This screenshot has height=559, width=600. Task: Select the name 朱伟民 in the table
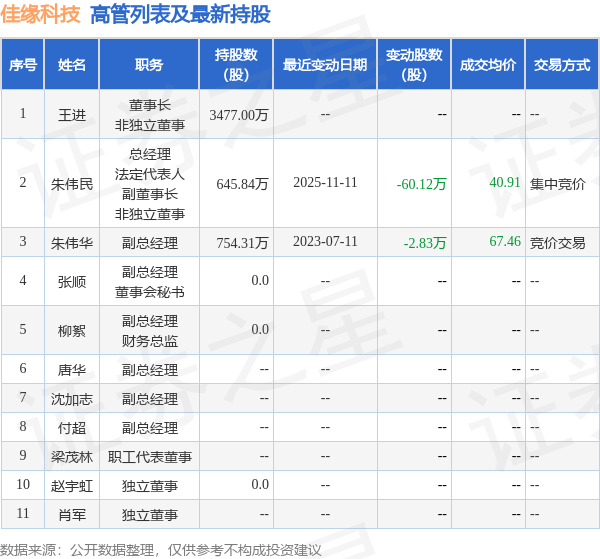tap(72, 184)
